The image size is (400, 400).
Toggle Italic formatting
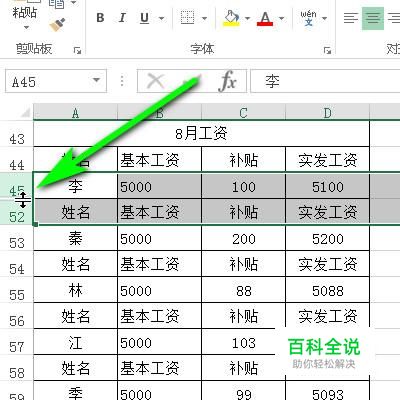pyautogui.click(x=122, y=18)
